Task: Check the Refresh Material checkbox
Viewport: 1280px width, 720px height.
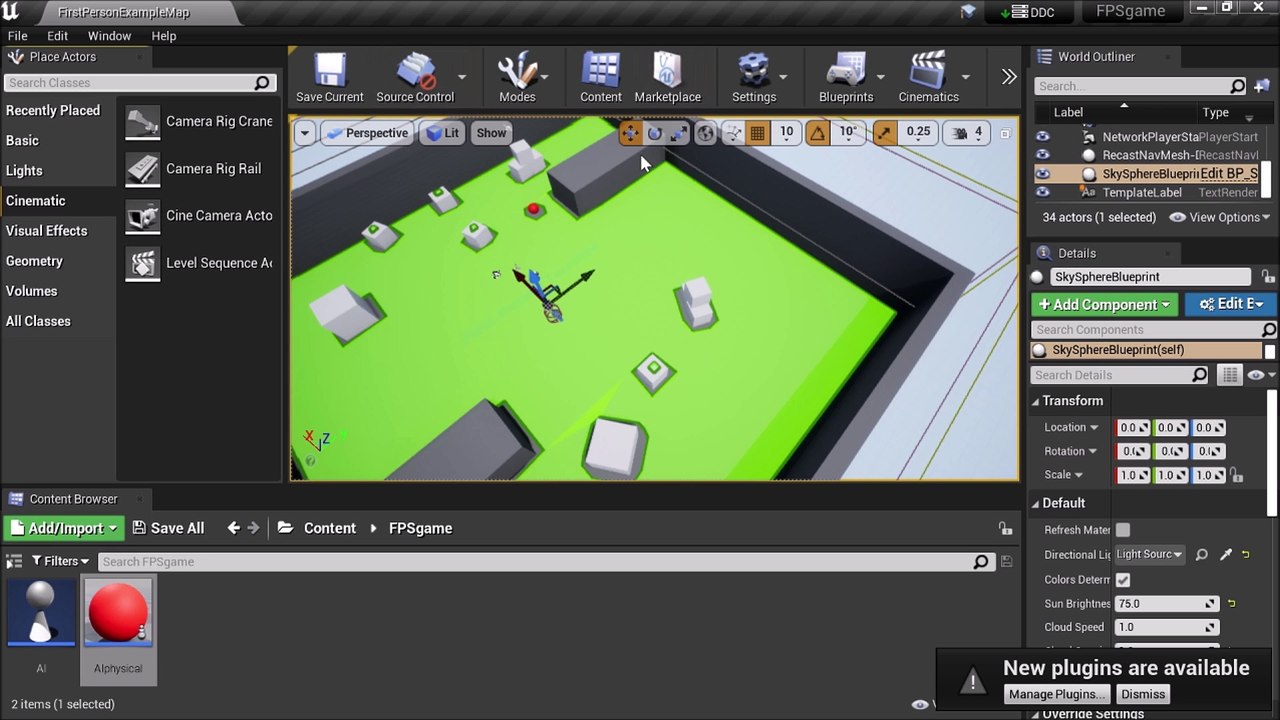Action: click(x=1123, y=530)
